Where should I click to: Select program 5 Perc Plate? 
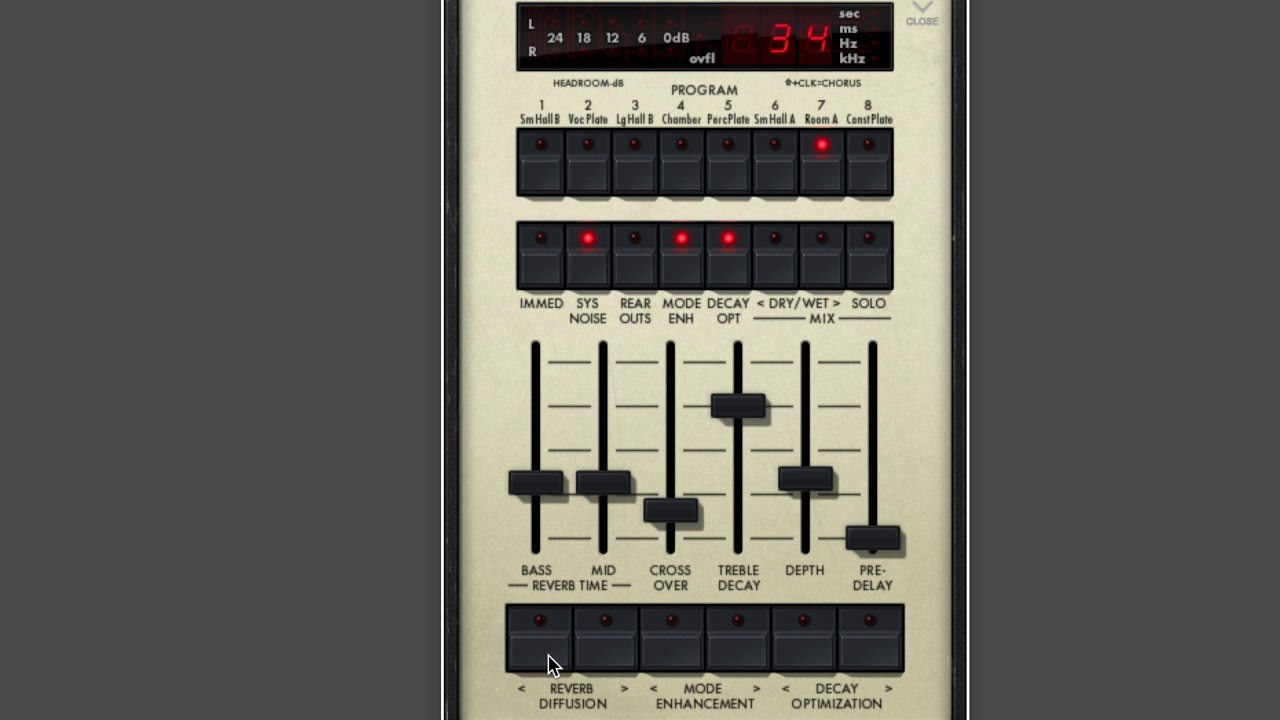(x=728, y=162)
